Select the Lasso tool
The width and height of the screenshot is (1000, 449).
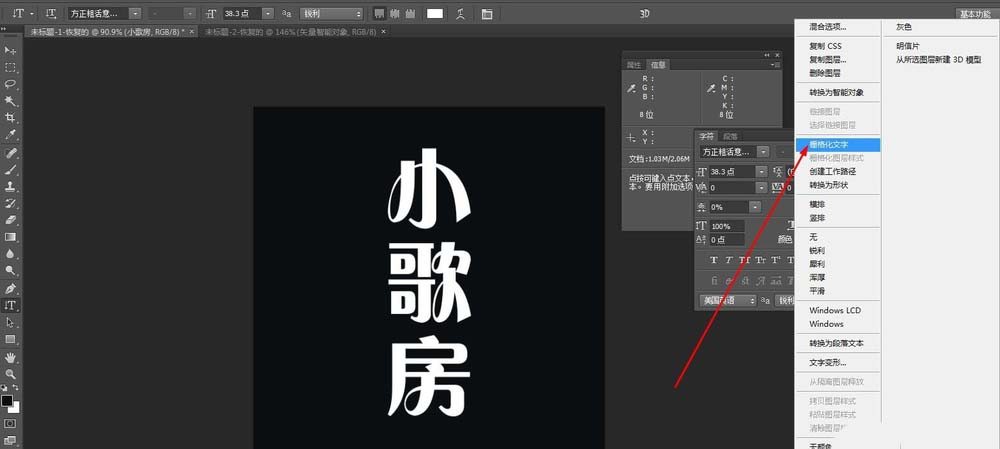click(x=11, y=84)
